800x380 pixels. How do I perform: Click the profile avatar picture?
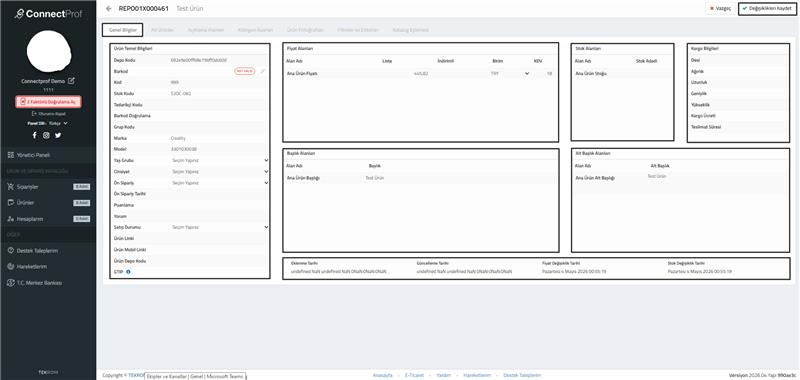coord(48,51)
